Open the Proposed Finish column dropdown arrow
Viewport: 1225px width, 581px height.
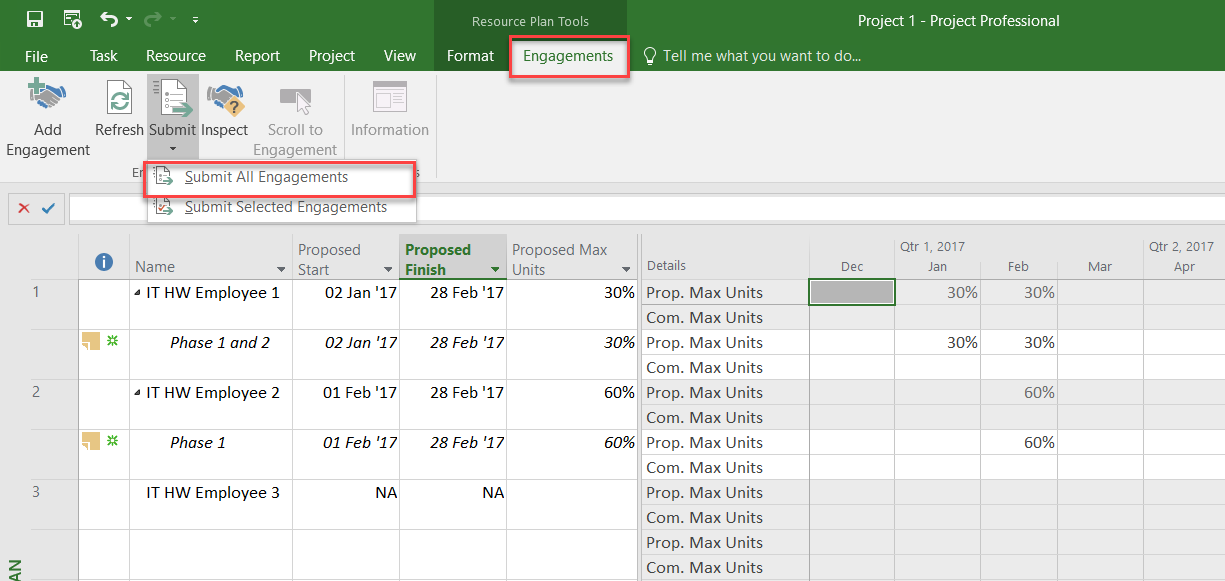click(x=494, y=270)
